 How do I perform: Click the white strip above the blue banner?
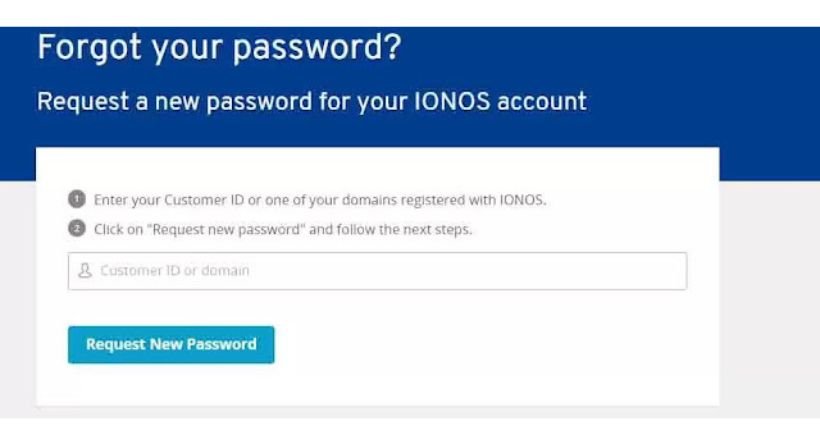[410, 13]
